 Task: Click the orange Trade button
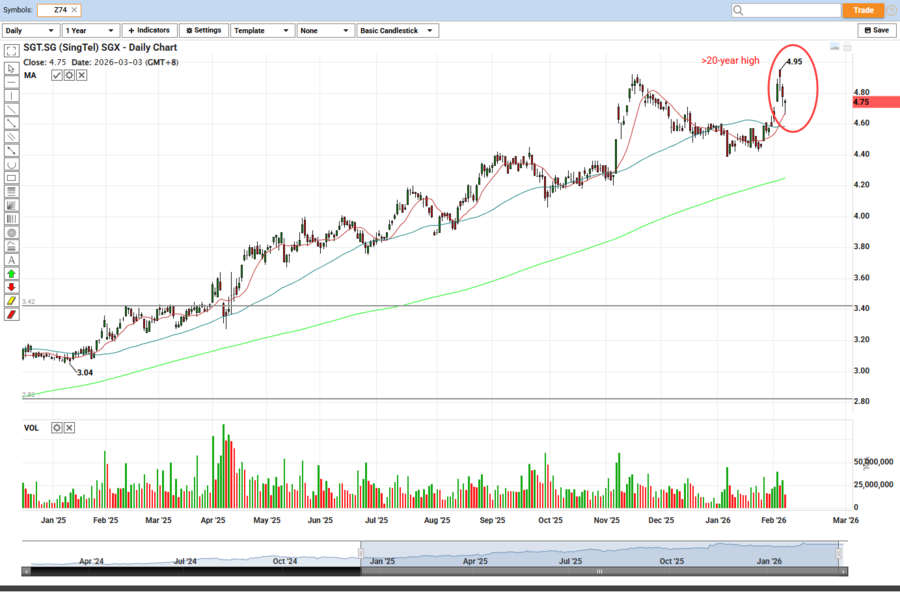point(863,10)
